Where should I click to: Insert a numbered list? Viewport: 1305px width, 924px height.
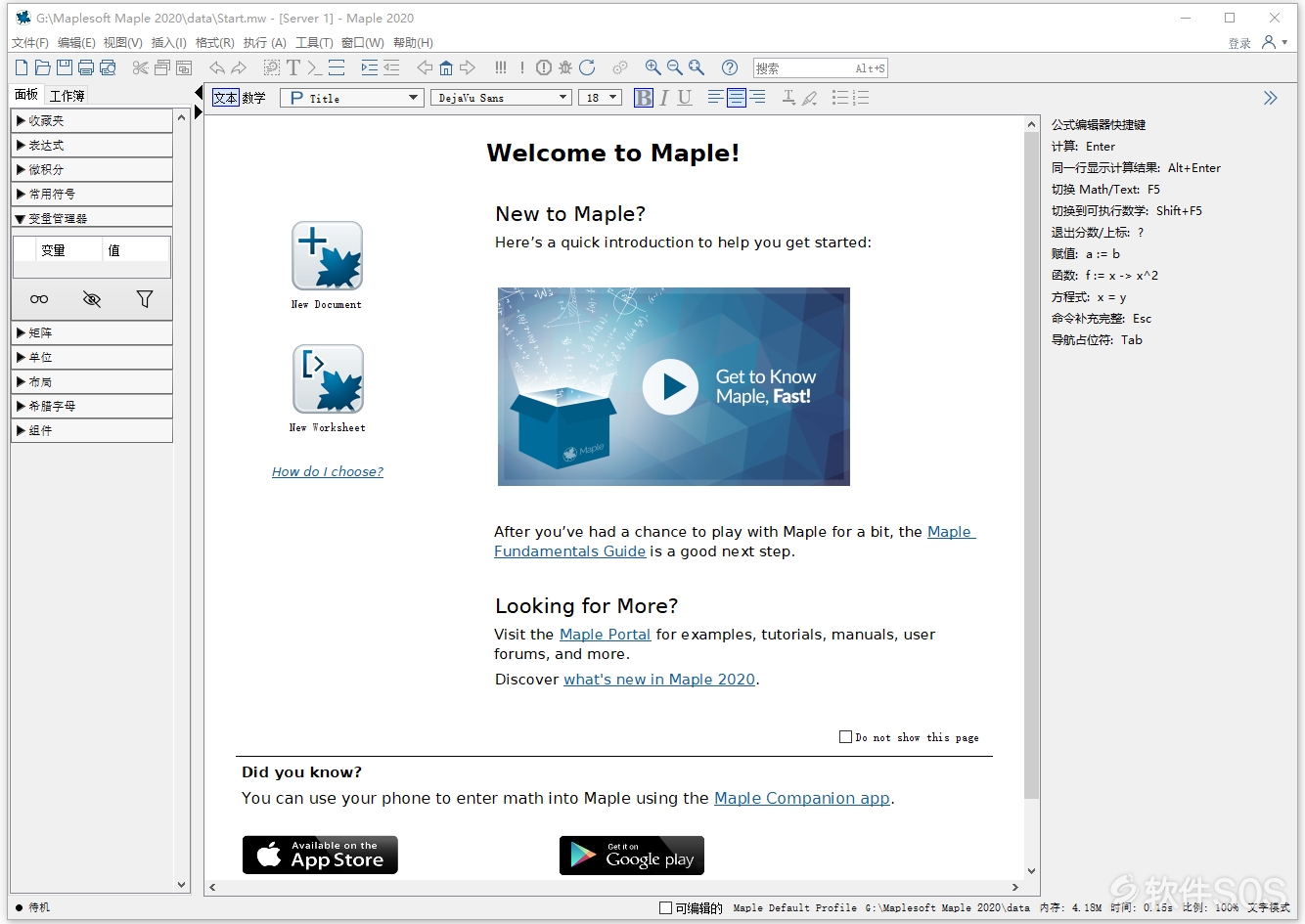click(x=861, y=98)
